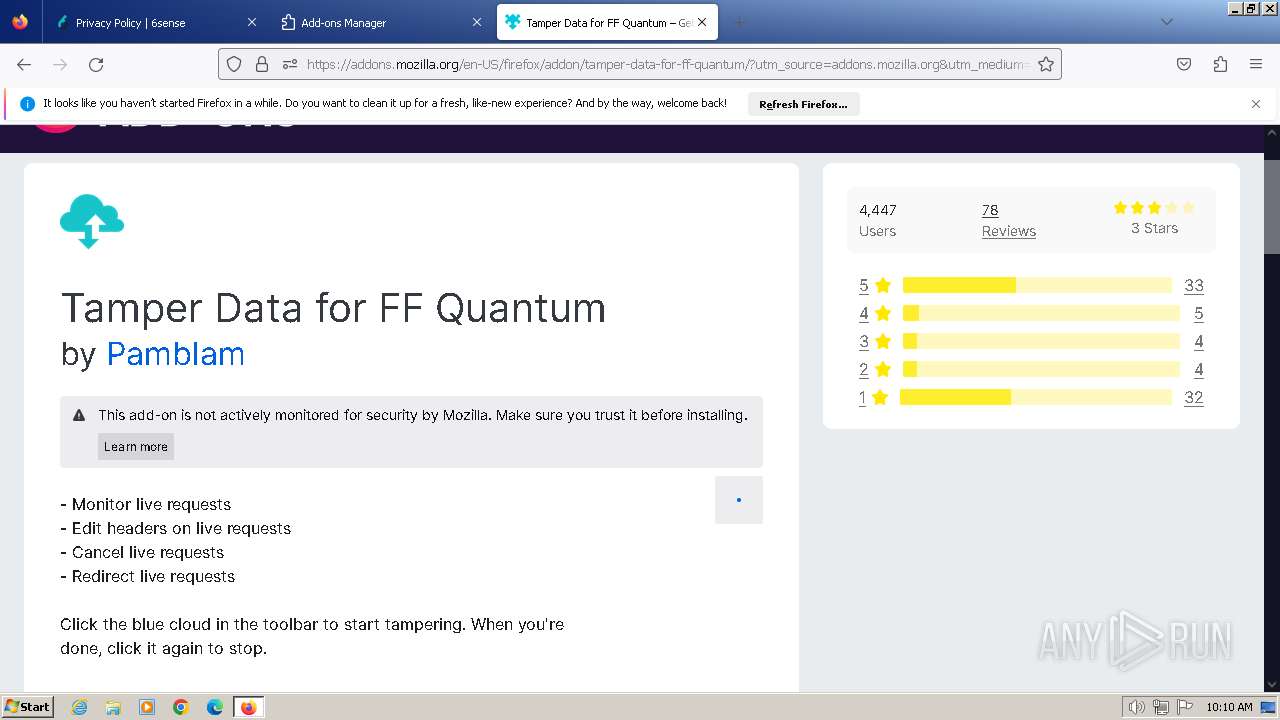Close the Tamper Data tab
This screenshot has width=1280, height=720.
click(x=702, y=22)
